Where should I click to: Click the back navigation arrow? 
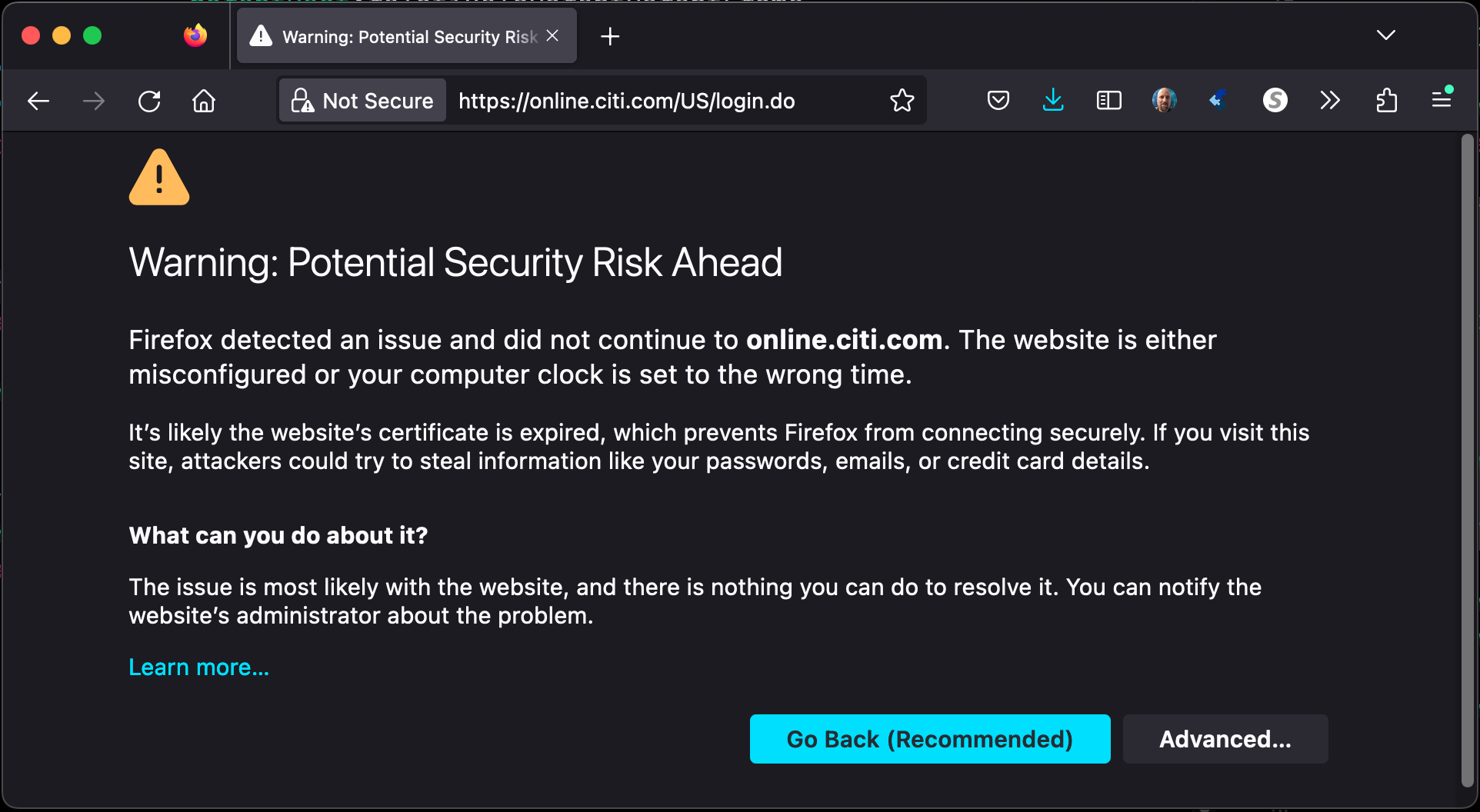(38, 101)
